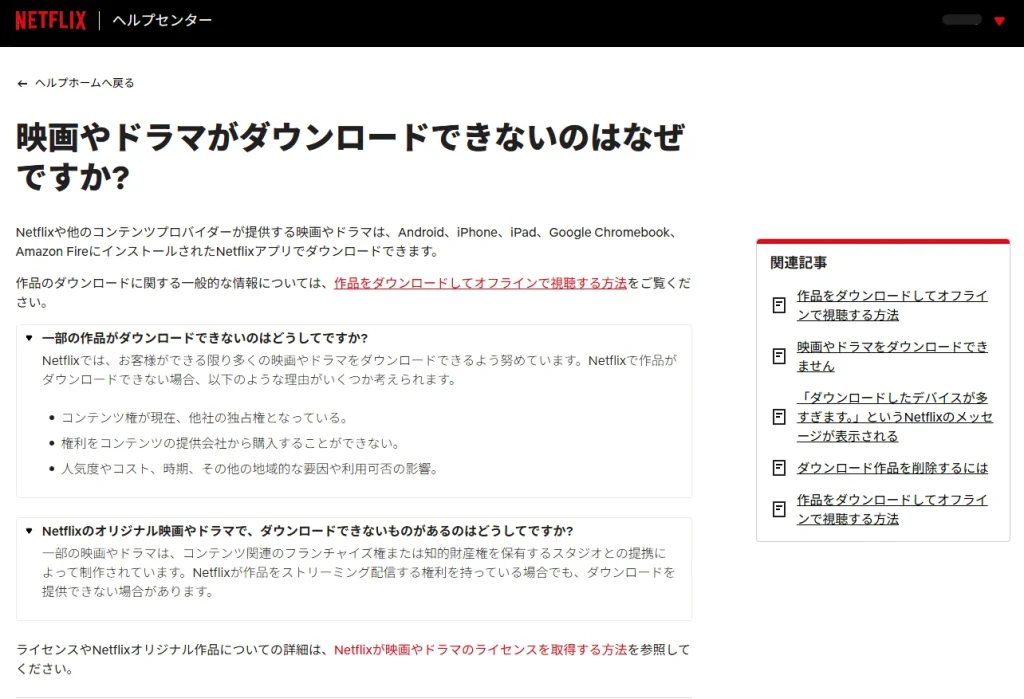Open link 作品をダウンロードしてオフラインで視聴する方法 in the body text
This screenshot has height=699, width=1024.
click(x=480, y=284)
